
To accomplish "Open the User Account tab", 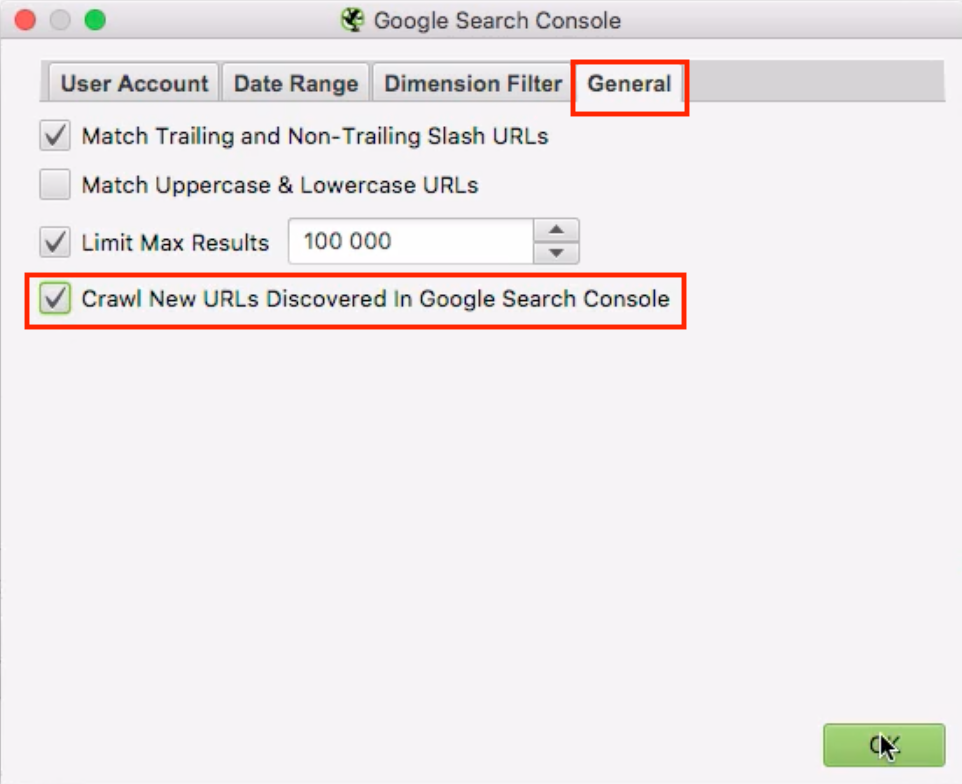I will (134, 83).
